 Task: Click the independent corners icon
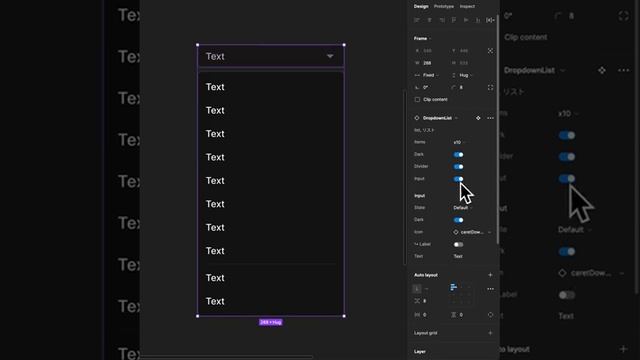490,88
